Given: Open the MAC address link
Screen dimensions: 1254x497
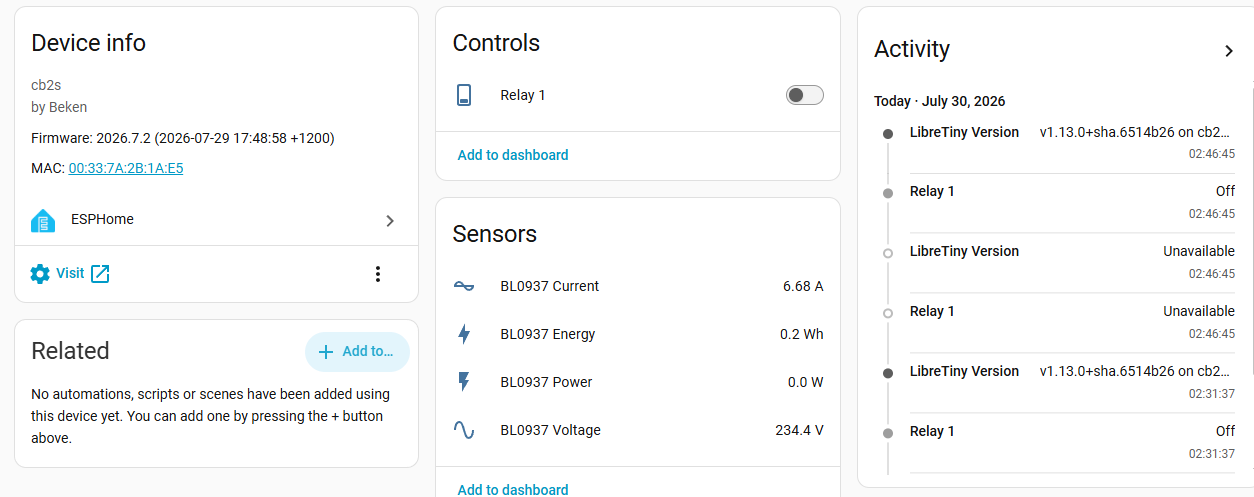Looking at the screenshot, I should pos(126,168).
